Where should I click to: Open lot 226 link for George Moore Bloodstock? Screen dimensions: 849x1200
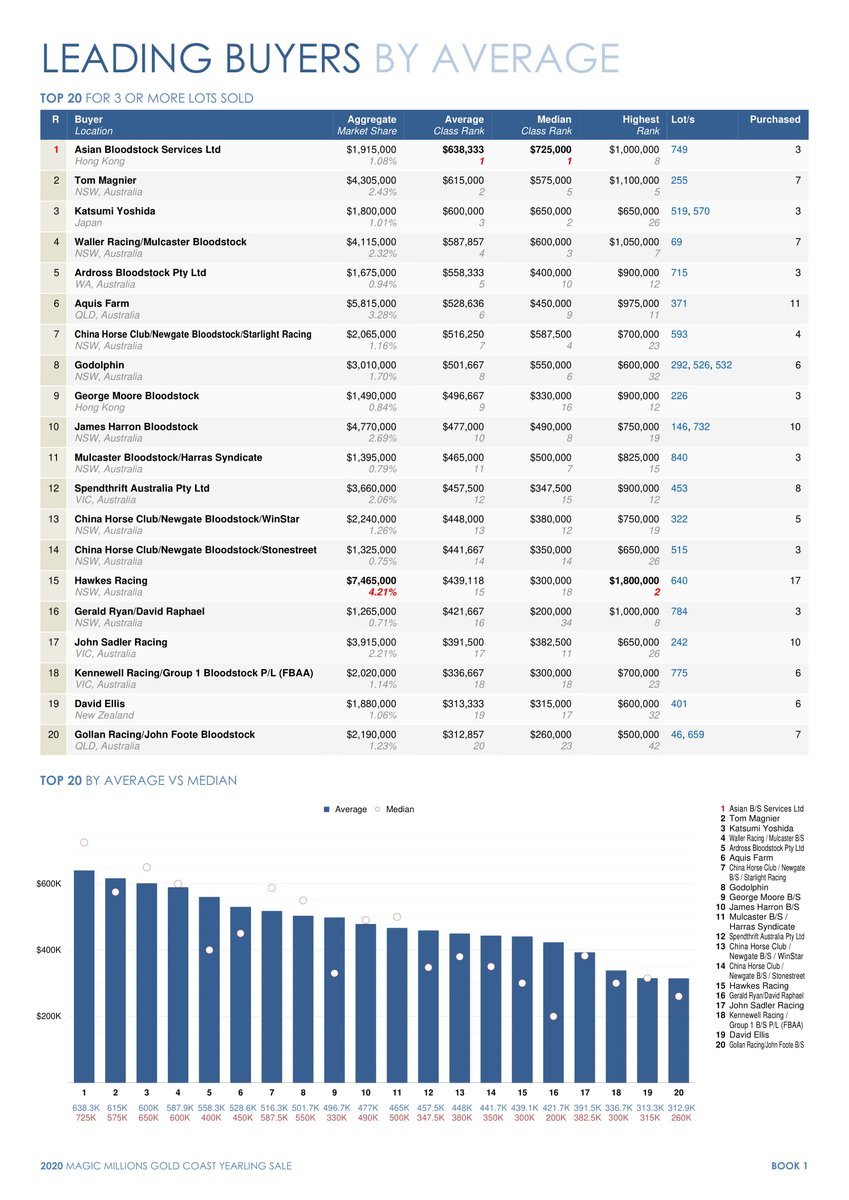(679, 396)
